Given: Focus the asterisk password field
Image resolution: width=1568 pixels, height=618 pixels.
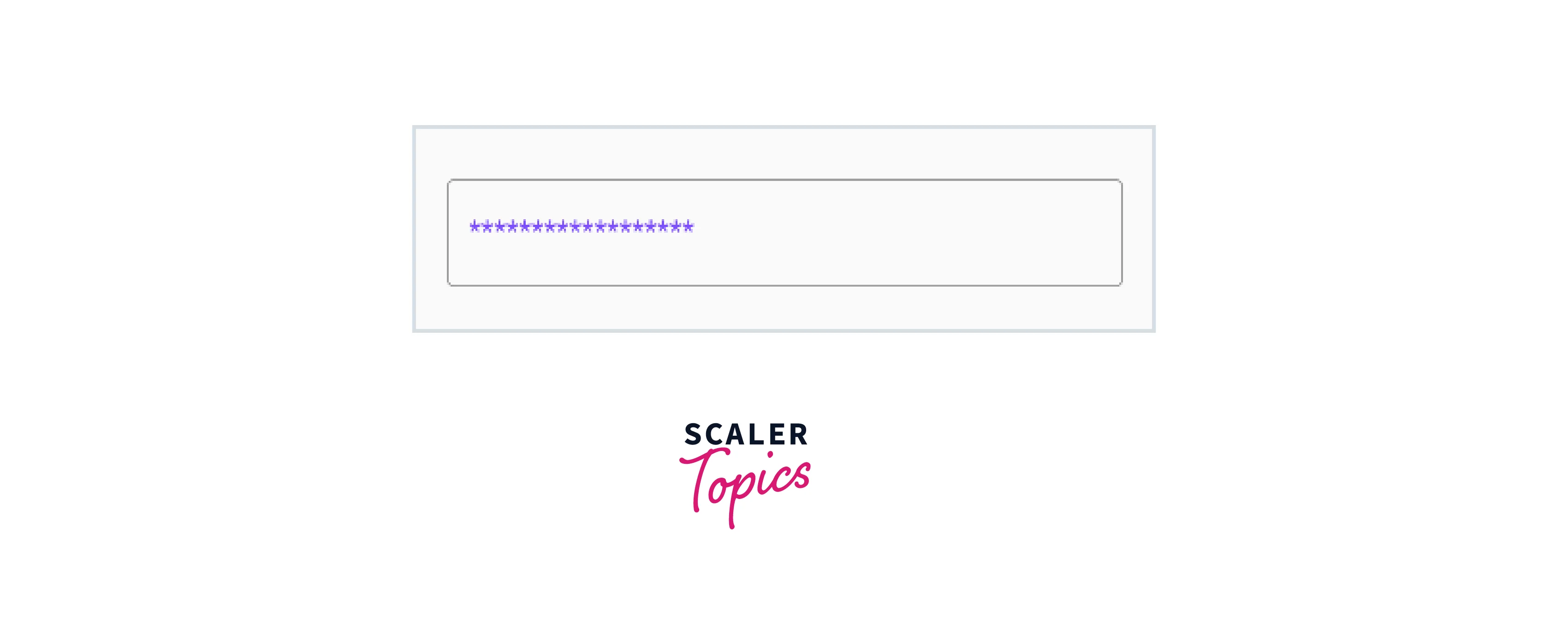Looking at the screenshot, I should [x=783, y=230].
